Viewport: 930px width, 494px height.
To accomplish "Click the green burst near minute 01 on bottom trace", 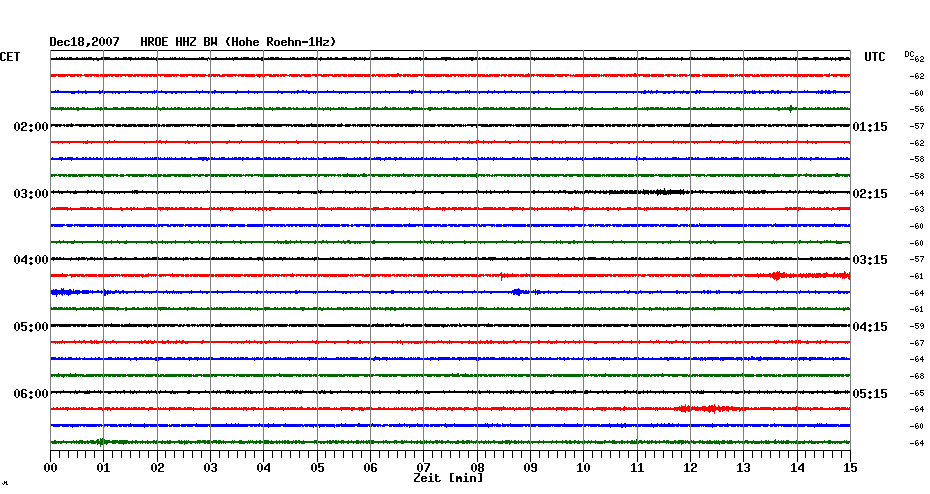I will [x=101, y=442].
